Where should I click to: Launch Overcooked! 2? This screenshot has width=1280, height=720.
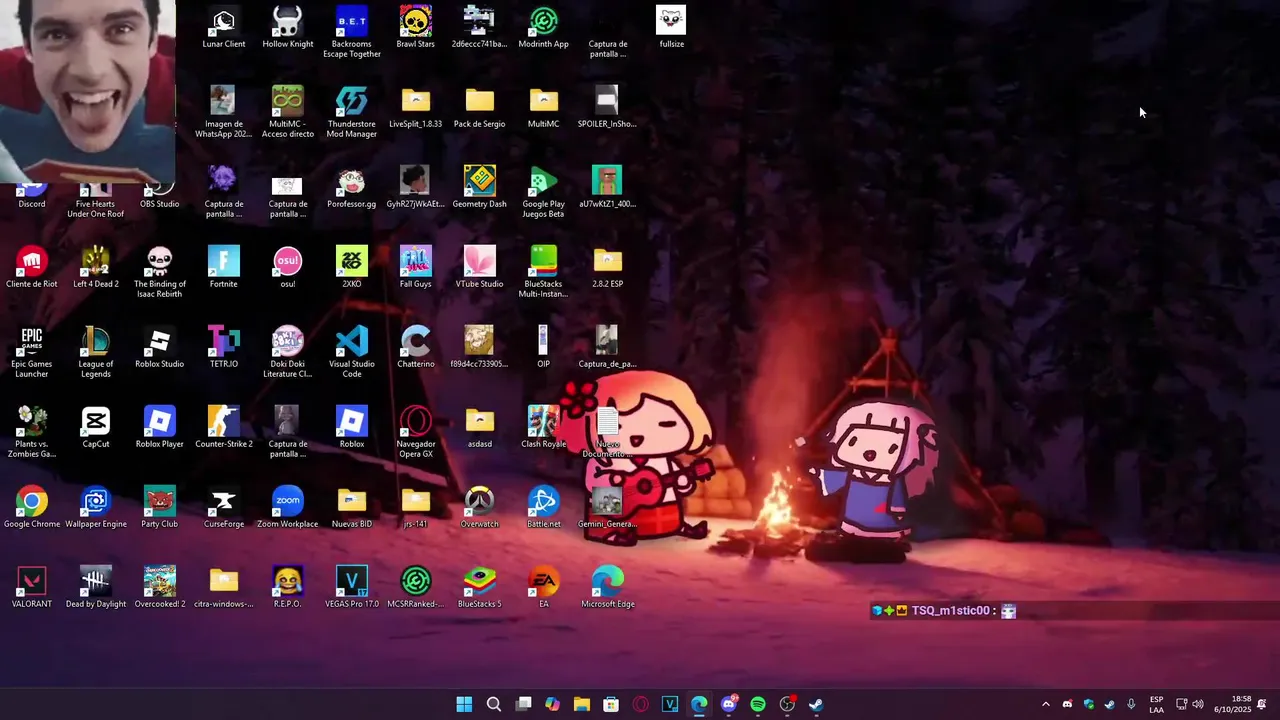tap(160, 588)
